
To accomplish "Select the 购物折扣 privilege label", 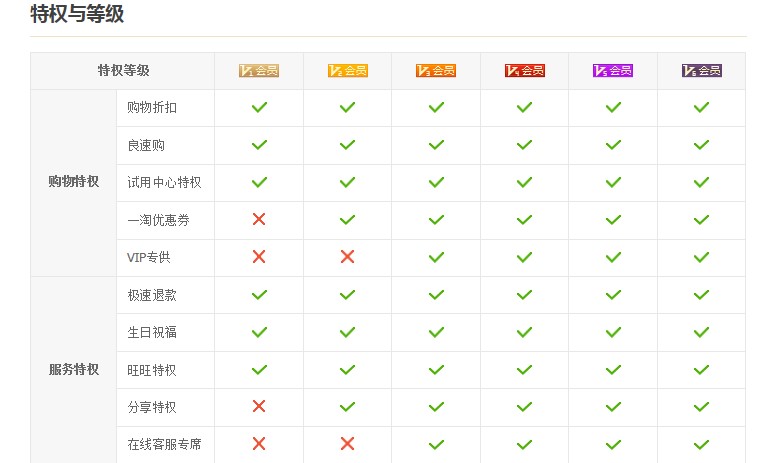I will [152, 108].
